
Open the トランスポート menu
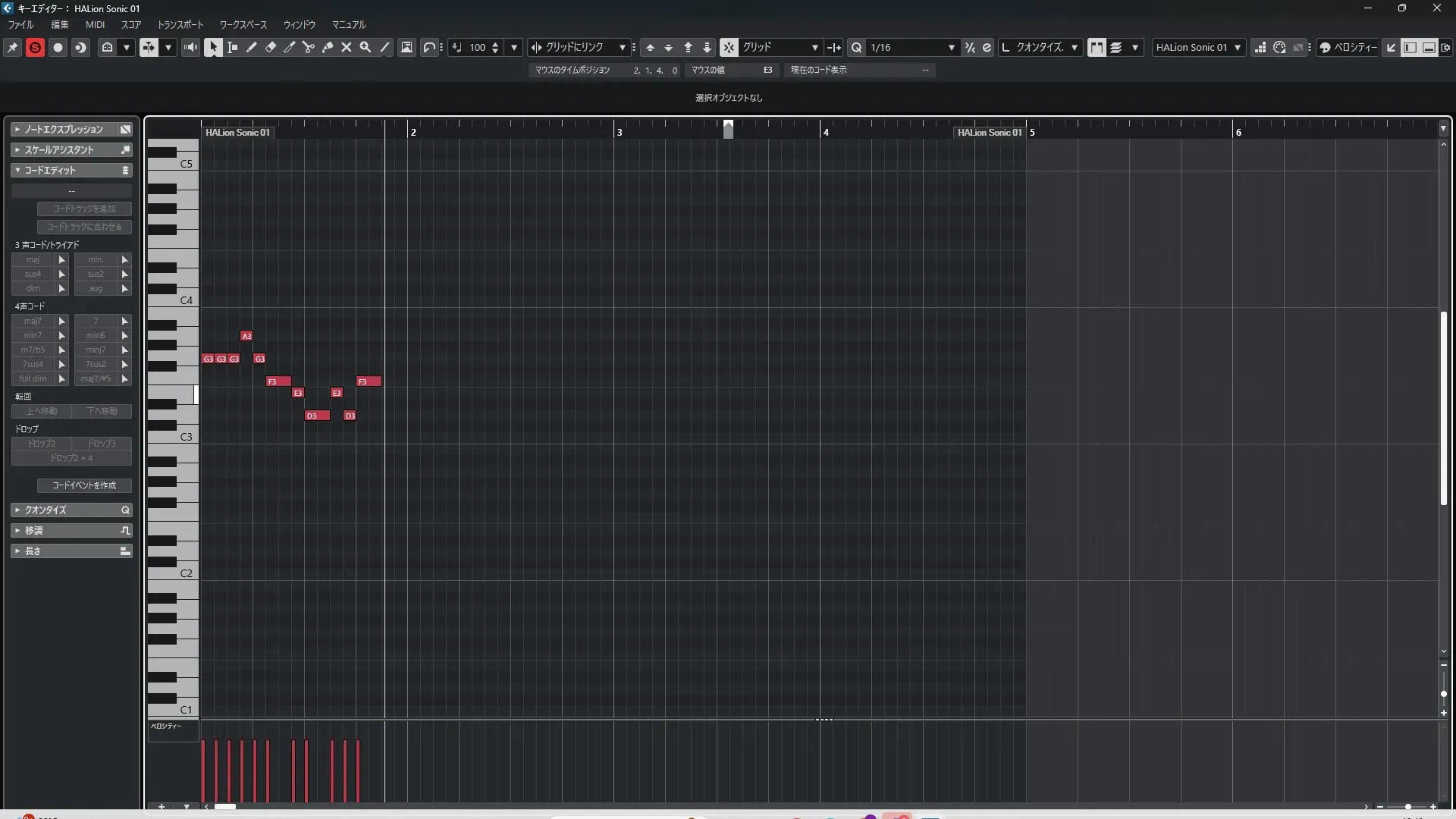click(x=180, y=24)
